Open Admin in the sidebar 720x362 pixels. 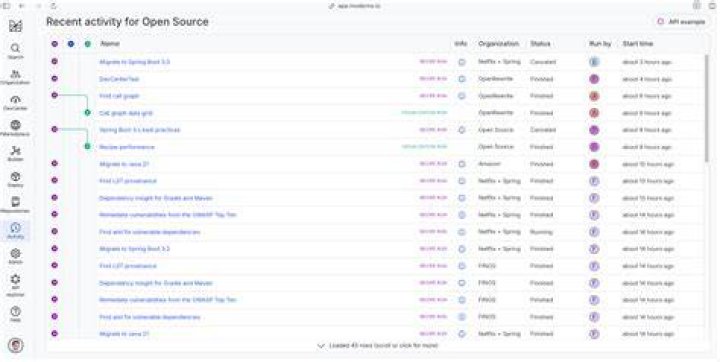(15, 256)
